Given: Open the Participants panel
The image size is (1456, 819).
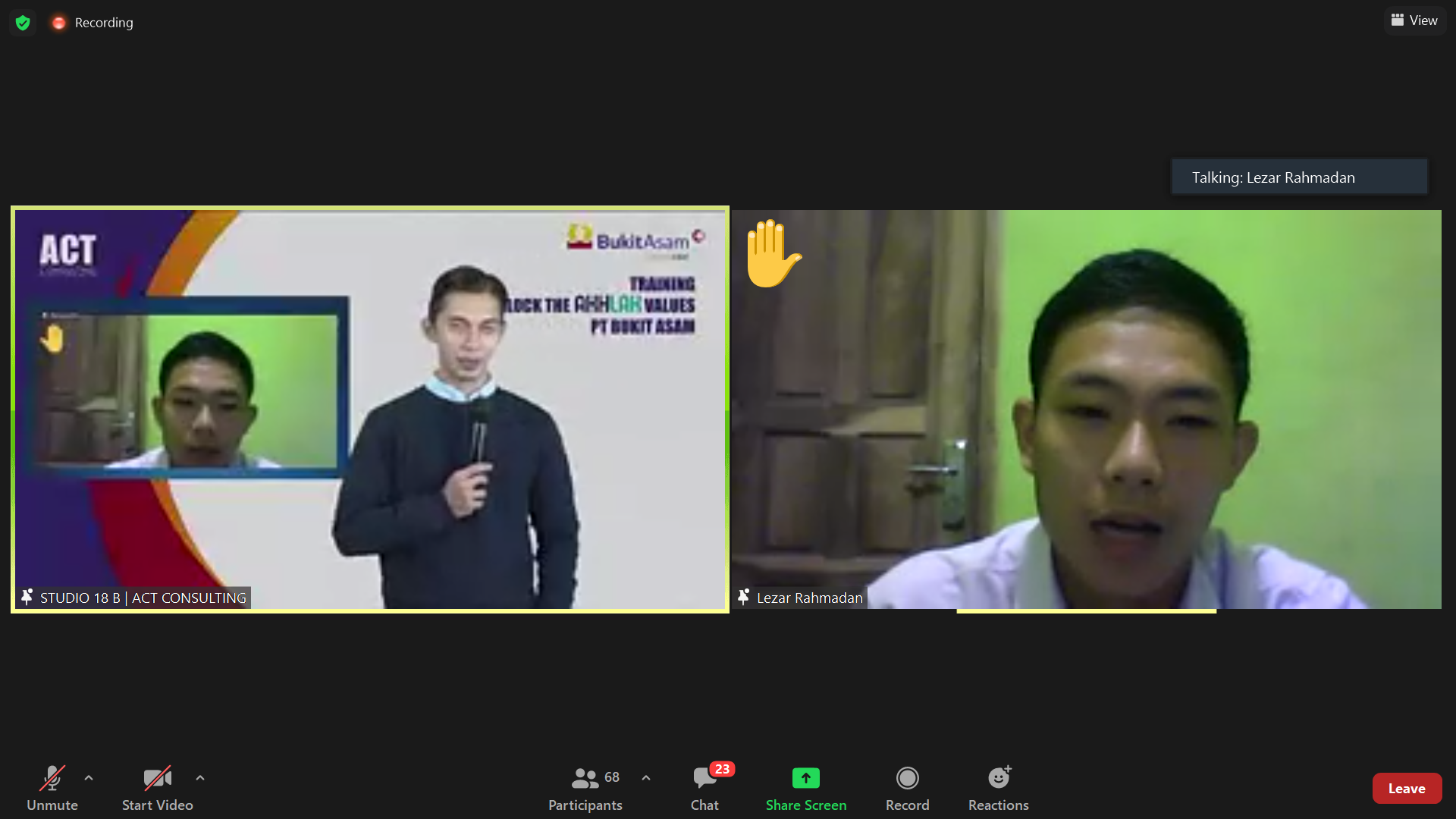Looking at the screenshot, I should coord(585,789).
